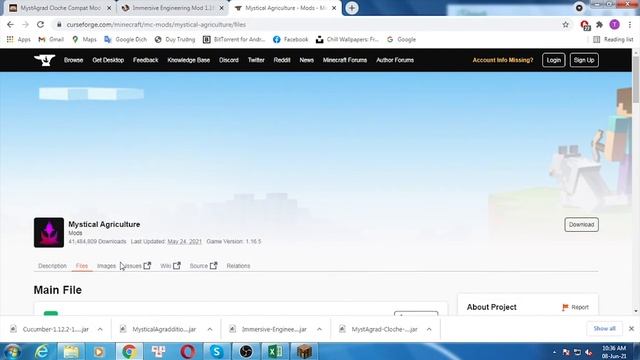This screenshot has height=360, width=640.
Task: Open the Chrome profile avatar
Action: 614,24
